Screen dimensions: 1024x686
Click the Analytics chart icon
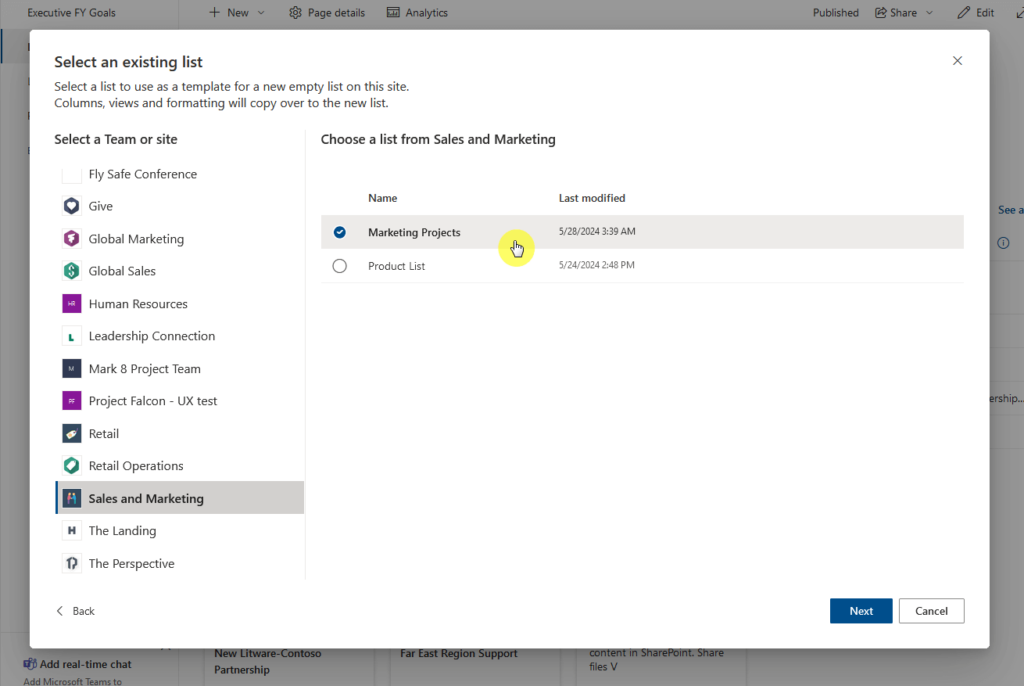[x=393, y=12]
